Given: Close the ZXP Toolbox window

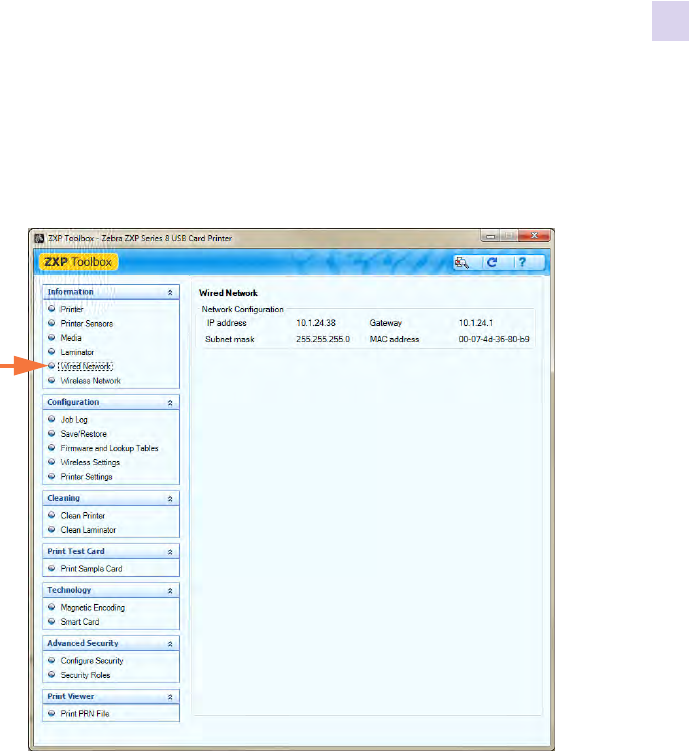Looking at the screenshot, I should [x=534, y=235].
